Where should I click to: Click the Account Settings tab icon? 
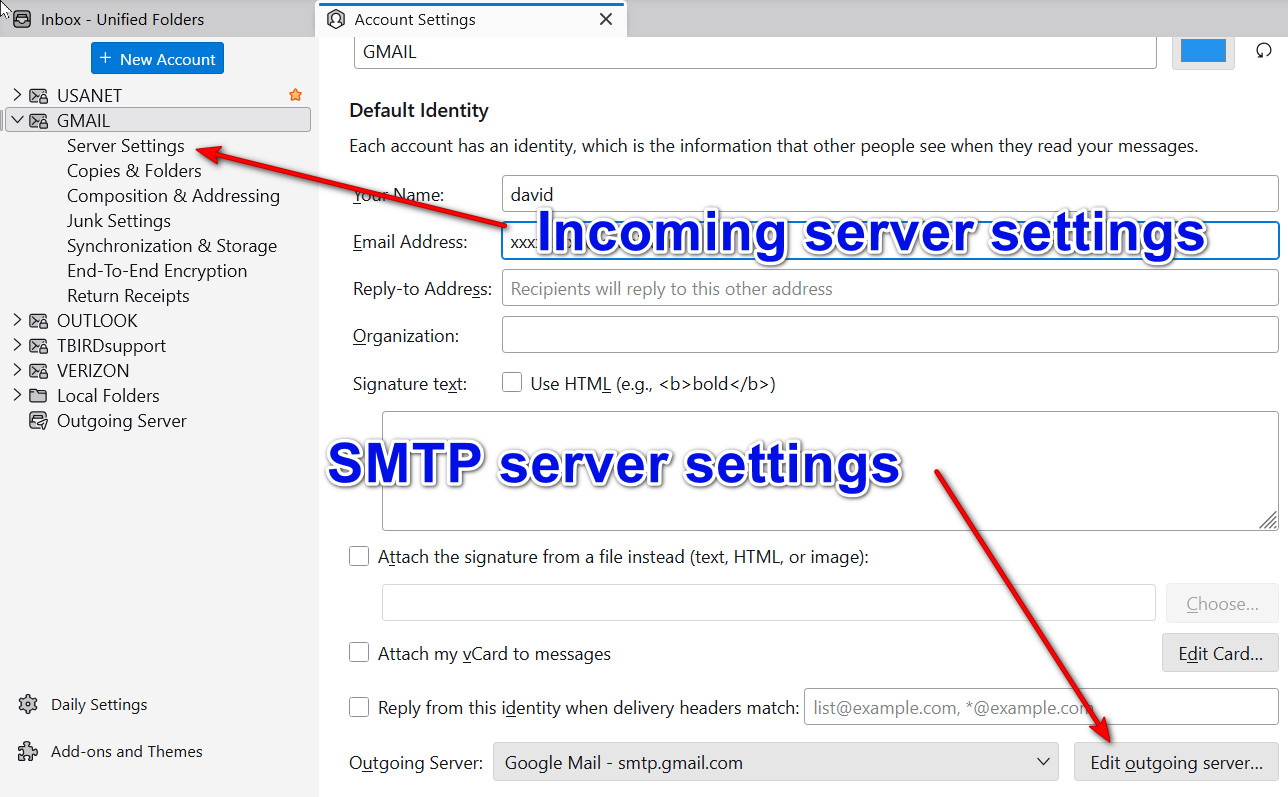click(336, 19)
